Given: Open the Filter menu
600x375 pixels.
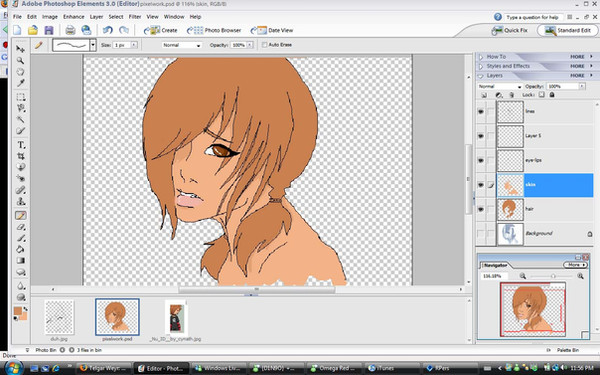Looking at the screenshot, I should 135,17.
